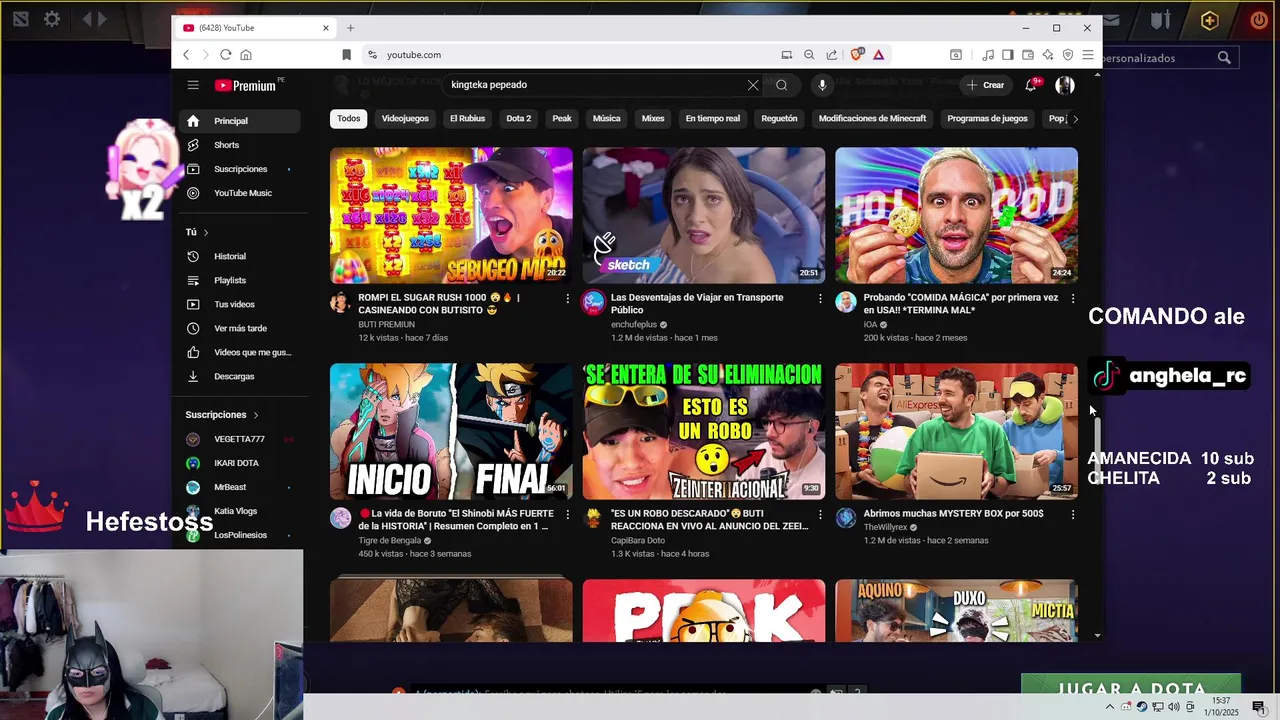Click the Crear button
1280x720 pixels.
pyautogui.click(x=986, y=85)
